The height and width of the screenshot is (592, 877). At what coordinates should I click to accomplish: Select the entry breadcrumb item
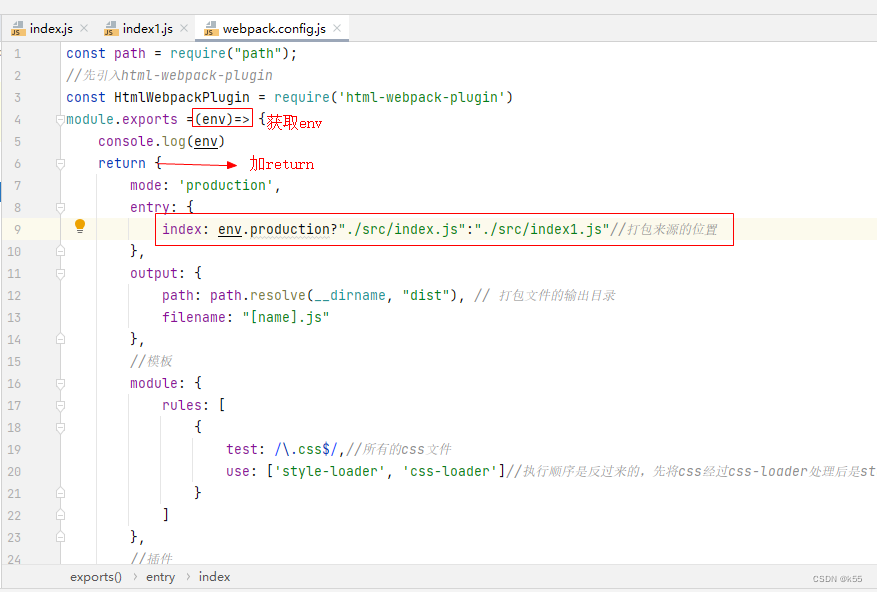(160, 577)
